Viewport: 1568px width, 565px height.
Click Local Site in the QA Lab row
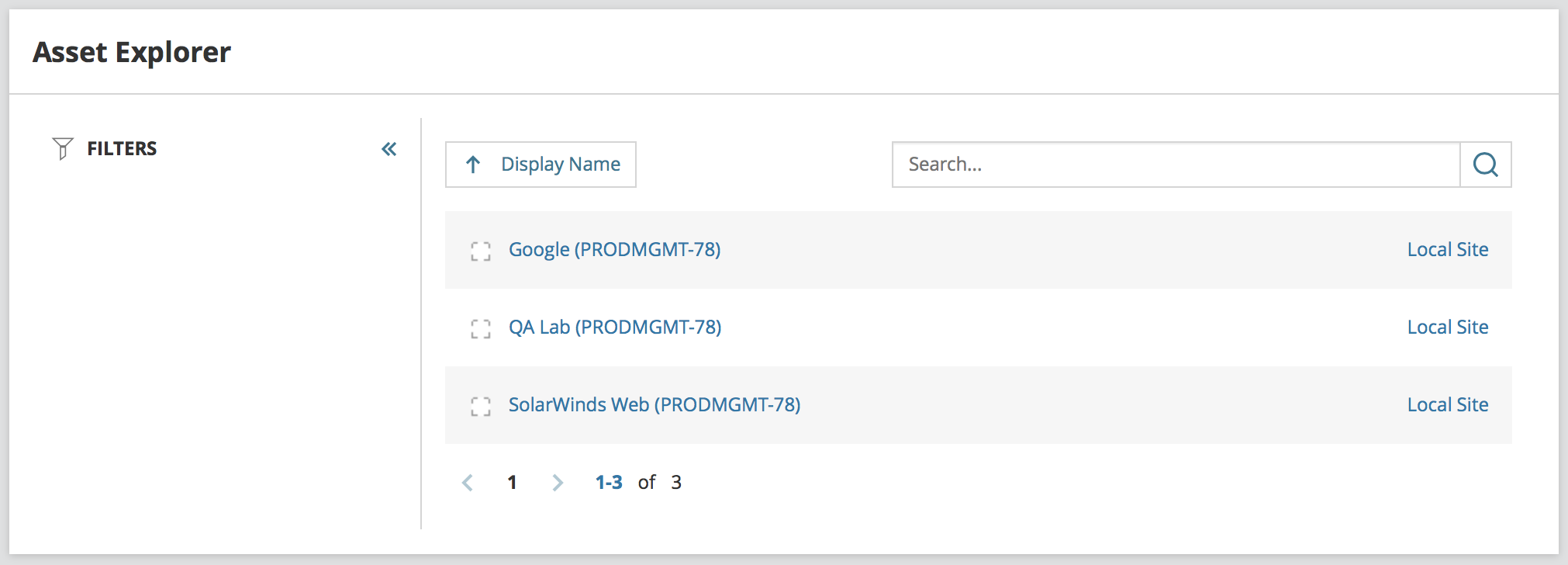click(x=1447, y=328)
